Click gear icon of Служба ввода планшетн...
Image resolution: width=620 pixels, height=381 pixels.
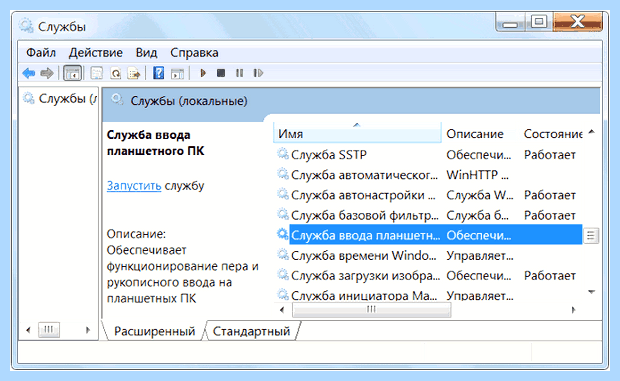[282, 234]
